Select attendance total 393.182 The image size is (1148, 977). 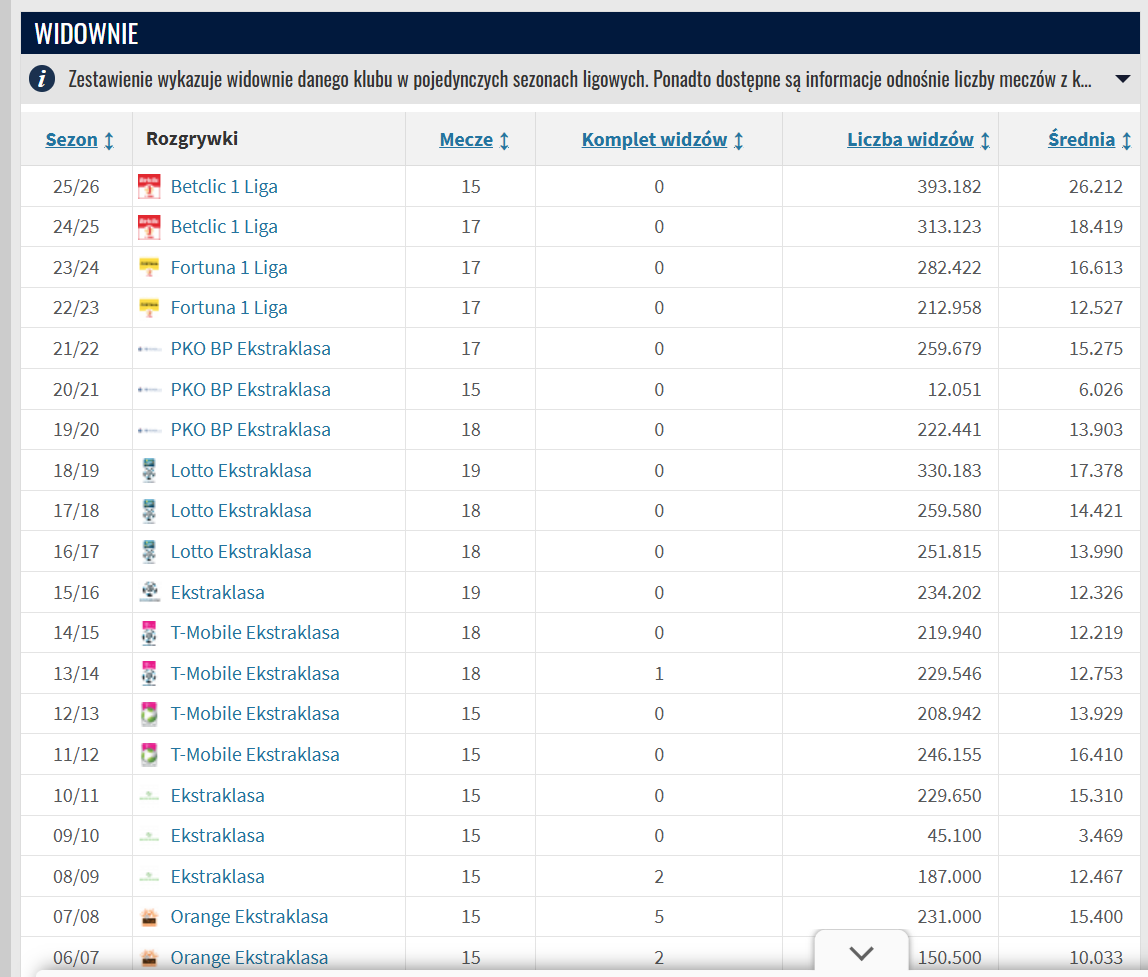pyautogui.click(x=949, y=187)
